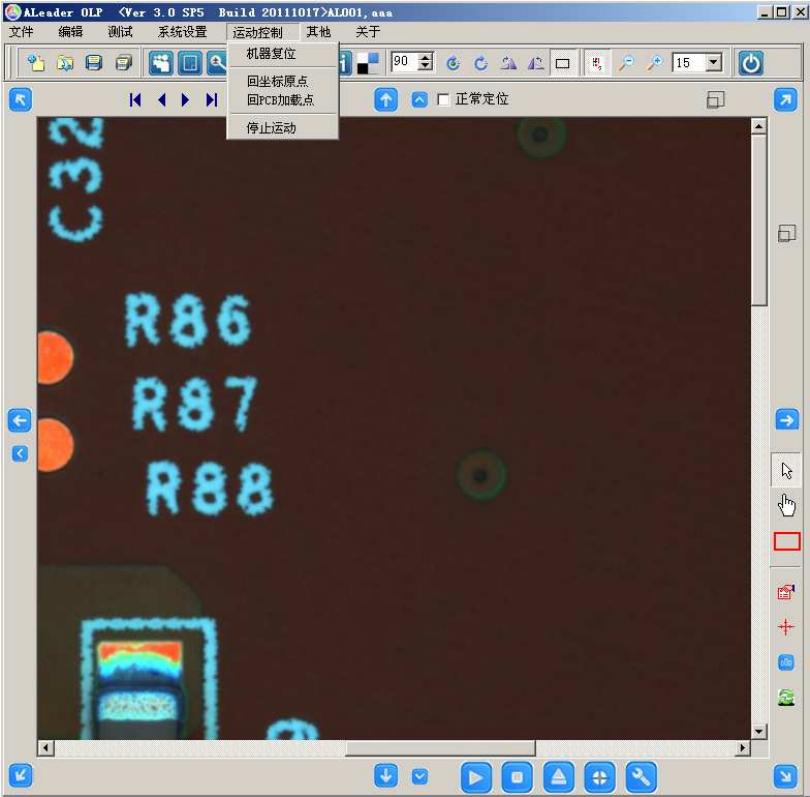Select 回坐标原点 menu entry
Screen dimensions: 810x797
(277, 81)
